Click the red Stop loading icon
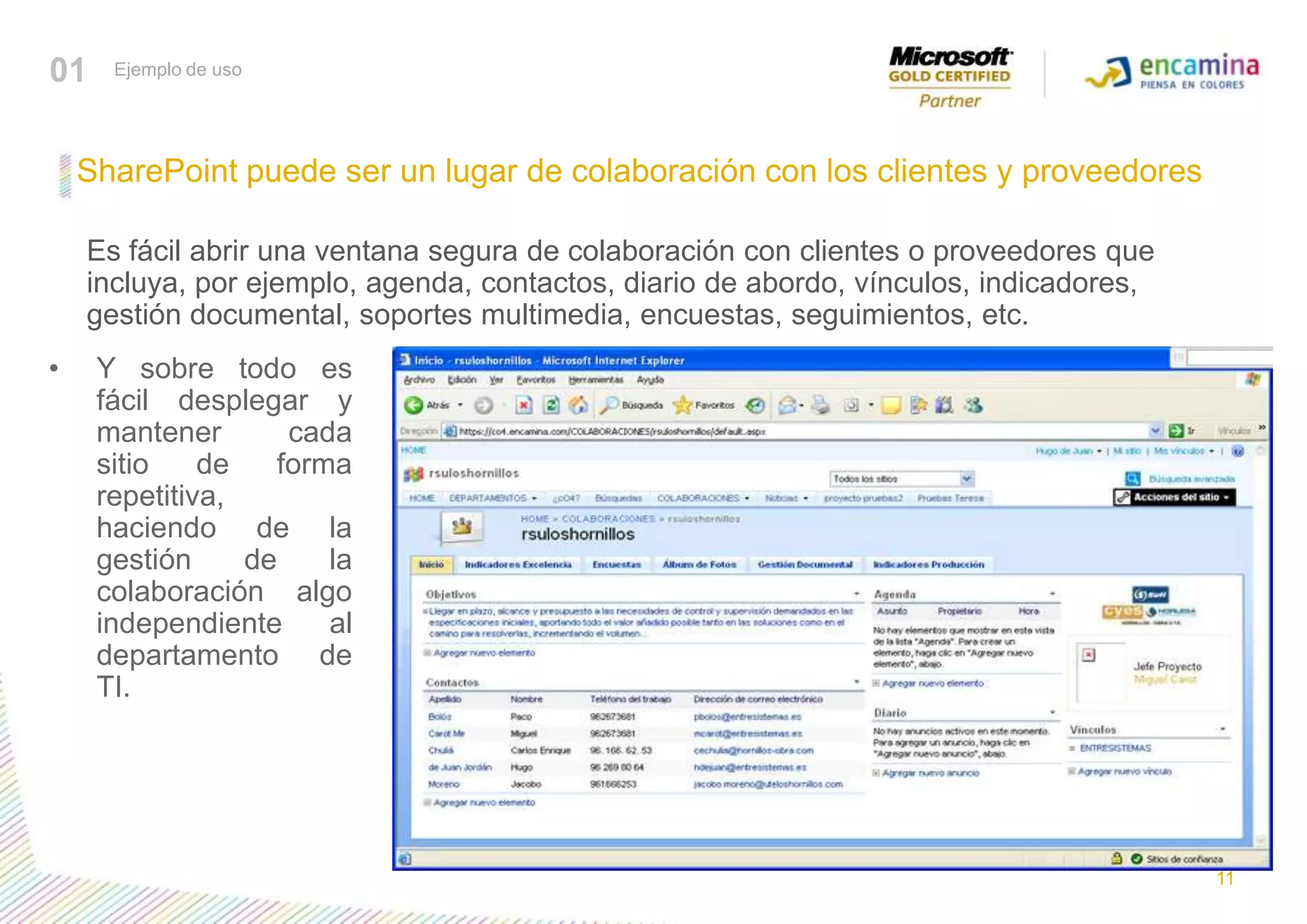 tap(524, 405)
